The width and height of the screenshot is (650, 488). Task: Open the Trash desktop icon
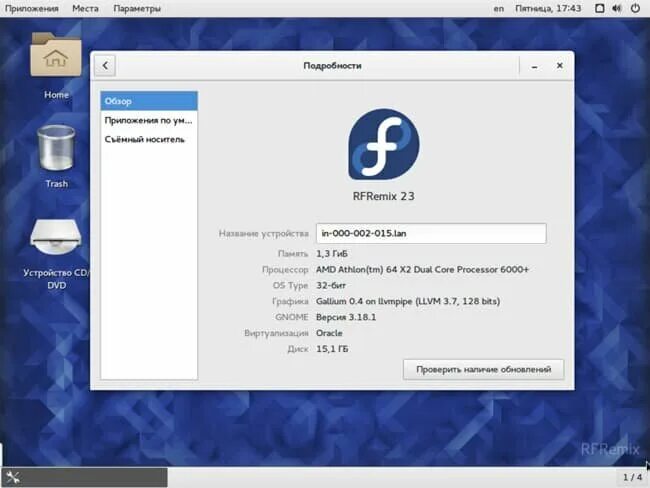pyautogui.click(x=56, y=147)
